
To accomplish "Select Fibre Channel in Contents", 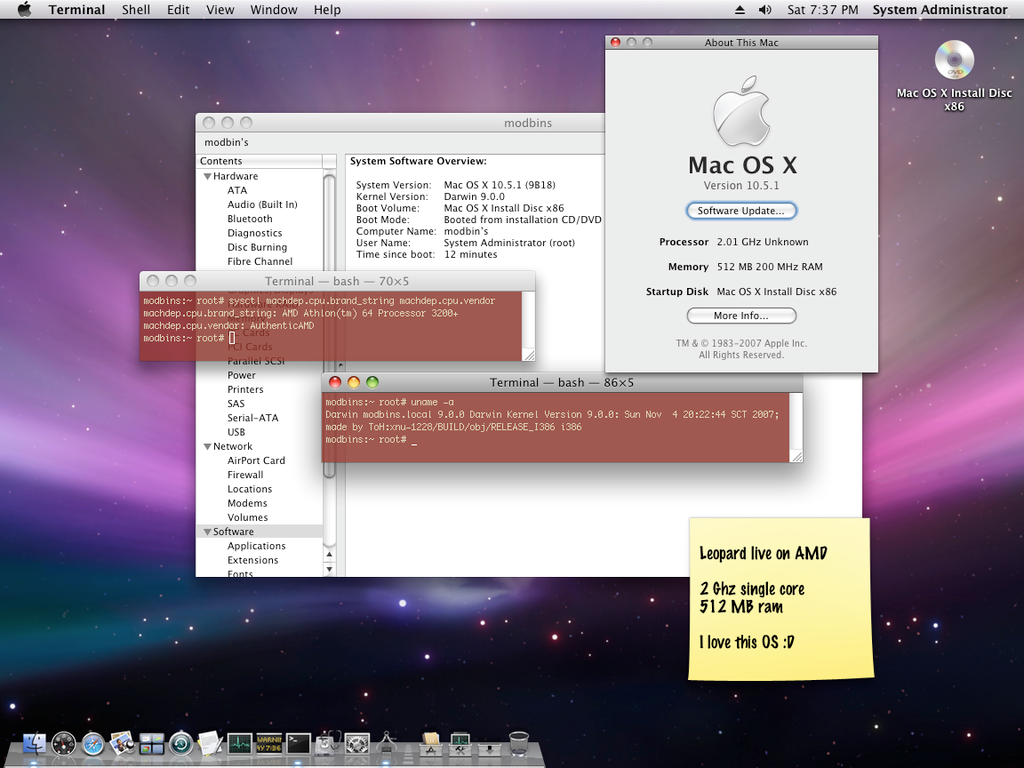I will click(260, 262).
